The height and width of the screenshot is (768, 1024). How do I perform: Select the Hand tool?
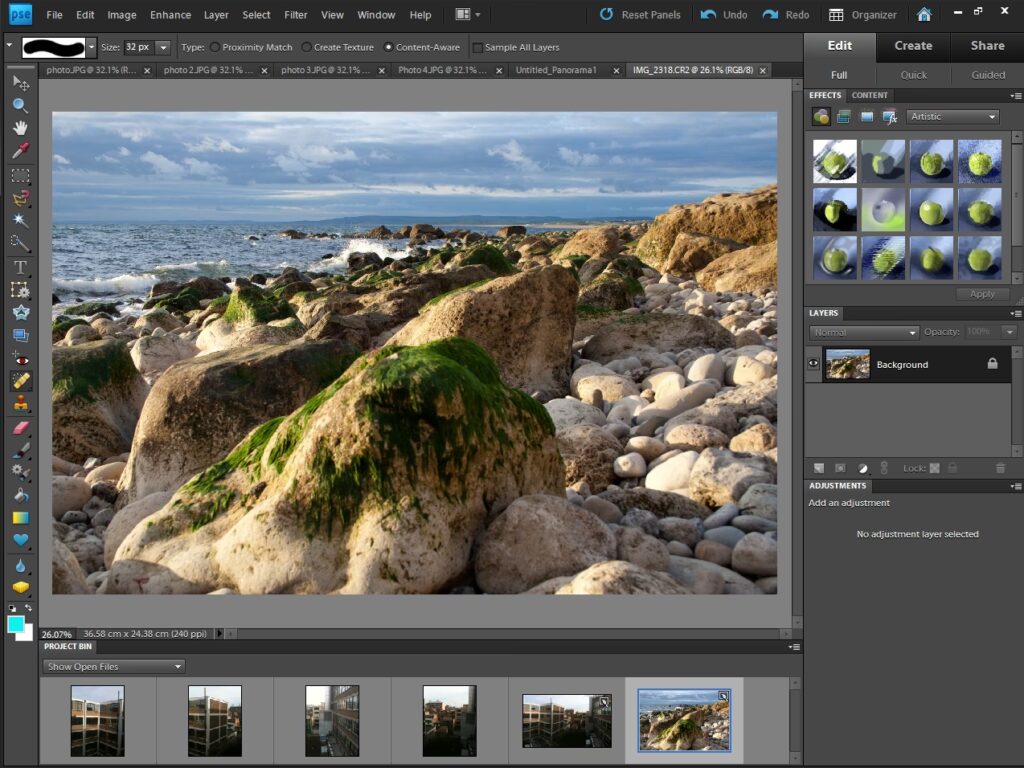tap(20, 128)
